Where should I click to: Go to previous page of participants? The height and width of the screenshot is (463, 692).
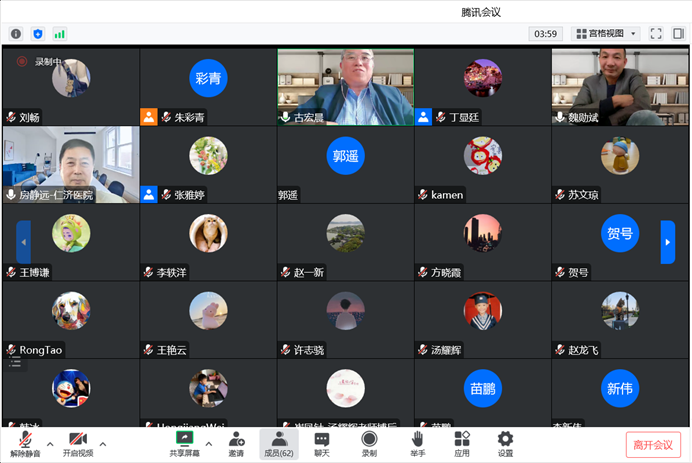(24, 242)
